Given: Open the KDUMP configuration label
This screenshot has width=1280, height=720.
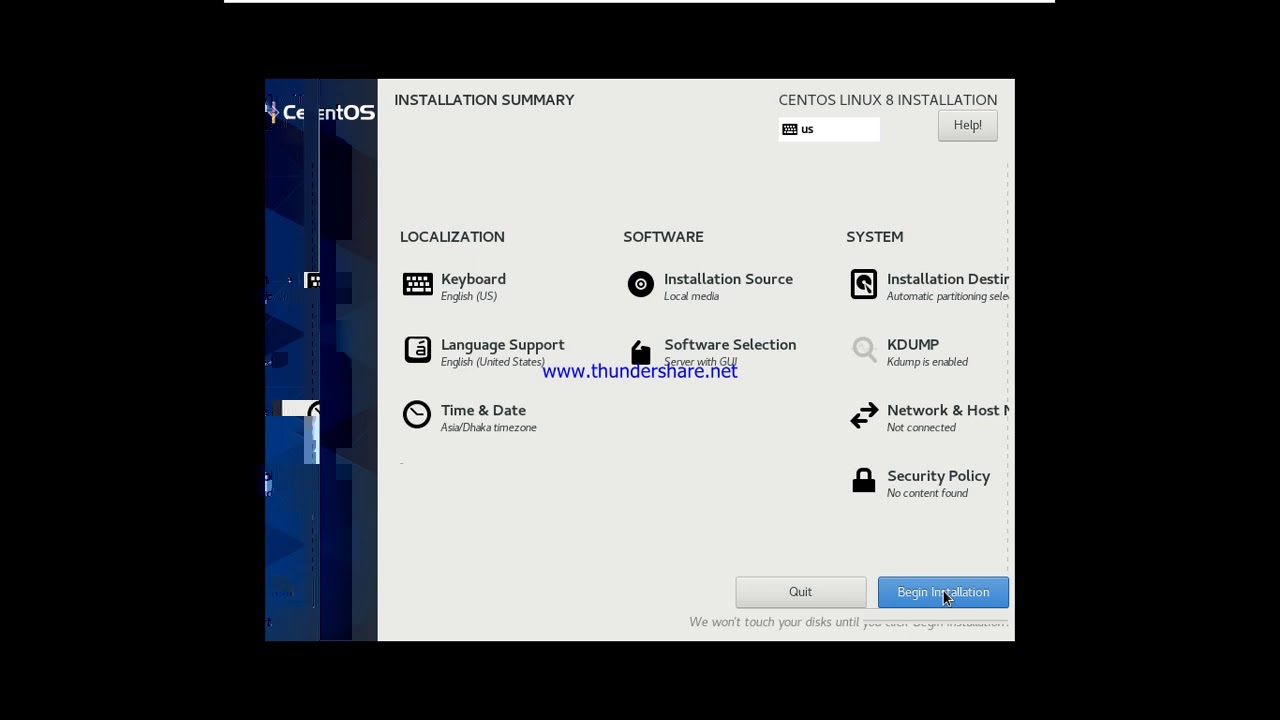Looking at the screenshot, I should tap(913, 345).
